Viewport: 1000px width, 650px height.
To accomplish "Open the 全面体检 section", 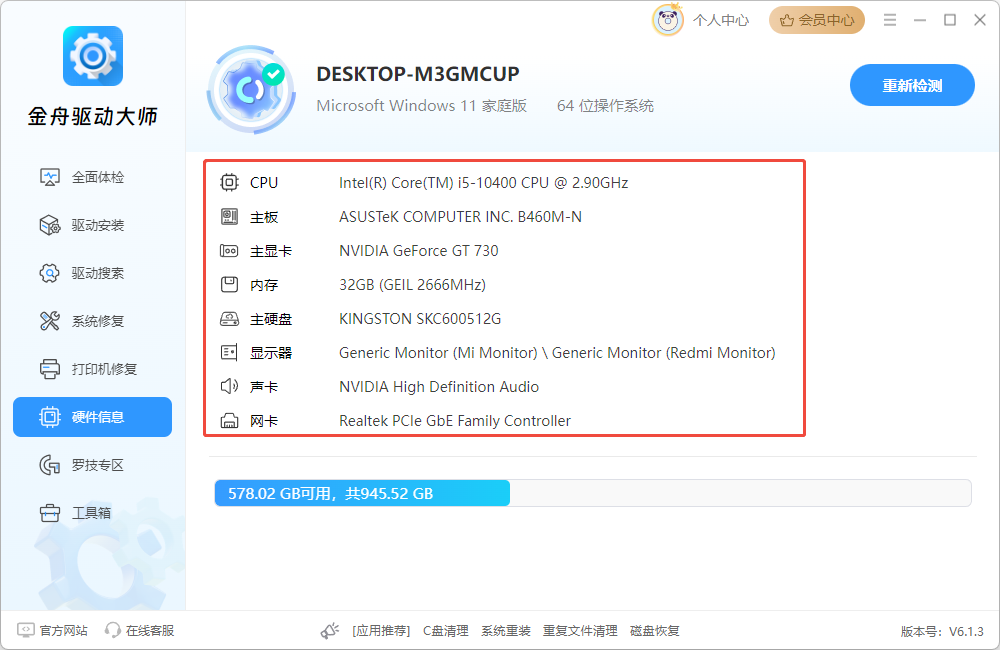I will click(x=92, y=177).
